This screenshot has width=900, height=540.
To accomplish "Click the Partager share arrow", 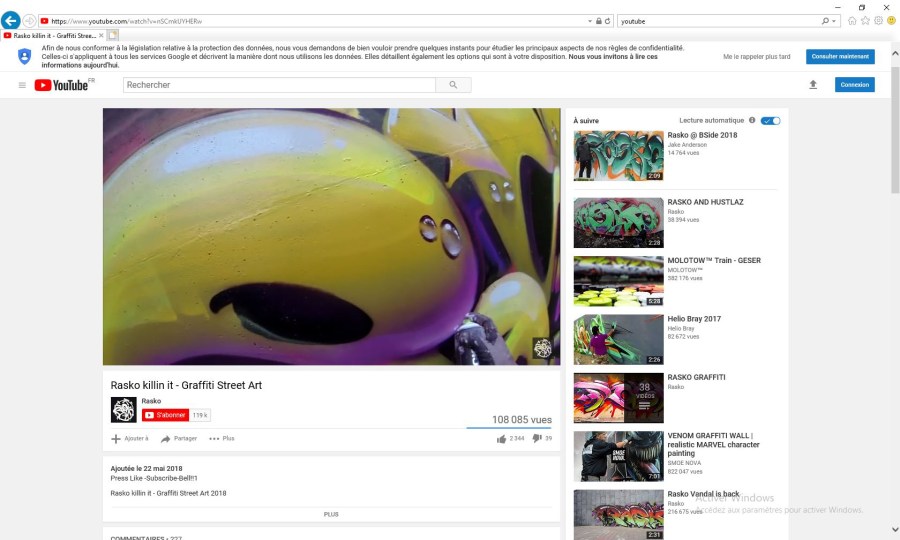I will pyautogui.click(x=166, y=438).
